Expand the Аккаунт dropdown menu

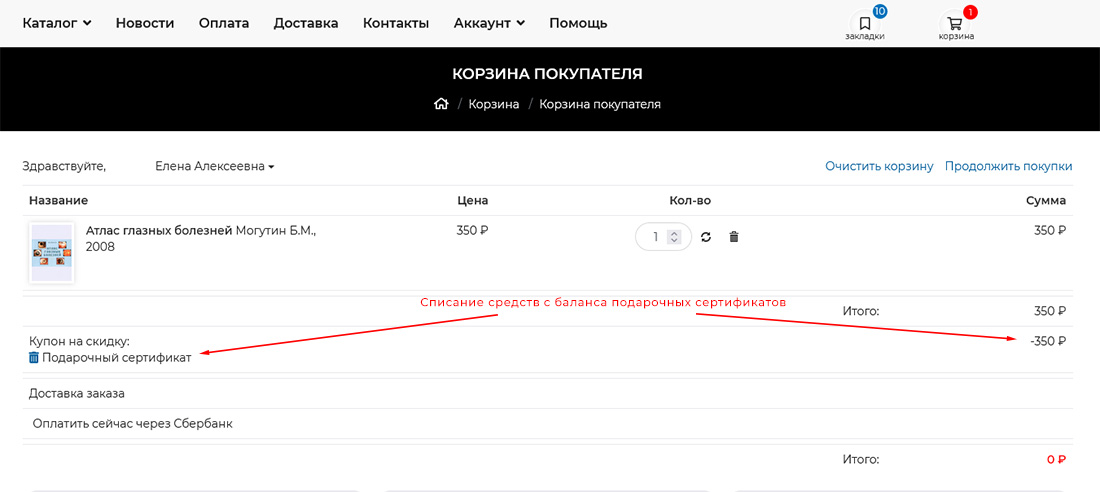[x=489, y=23]
